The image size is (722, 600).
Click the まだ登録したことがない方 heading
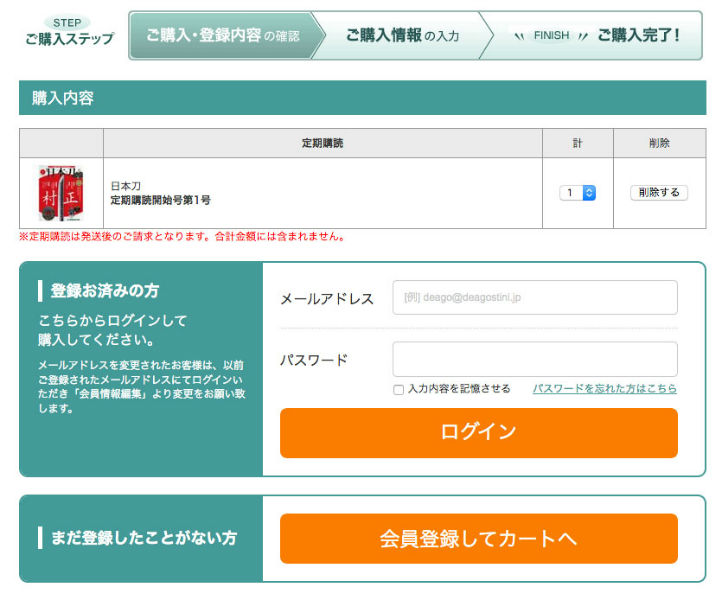click(144, 538)
